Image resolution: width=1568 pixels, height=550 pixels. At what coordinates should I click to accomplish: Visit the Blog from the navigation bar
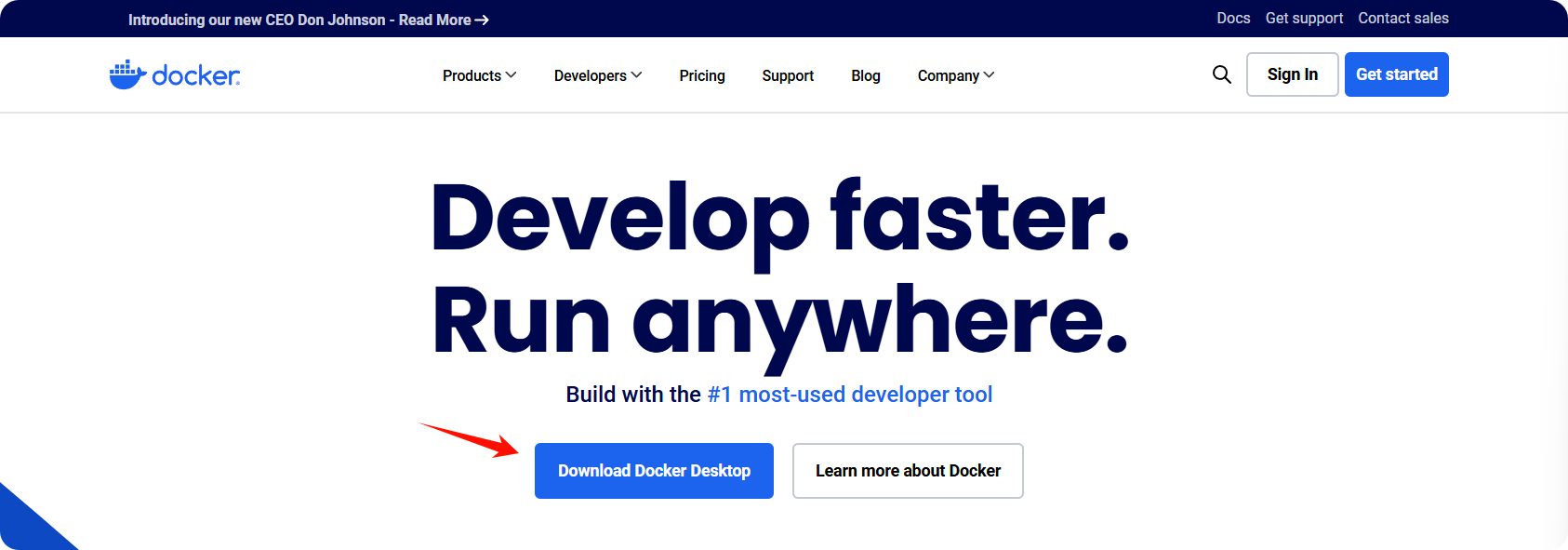point(865,75)
